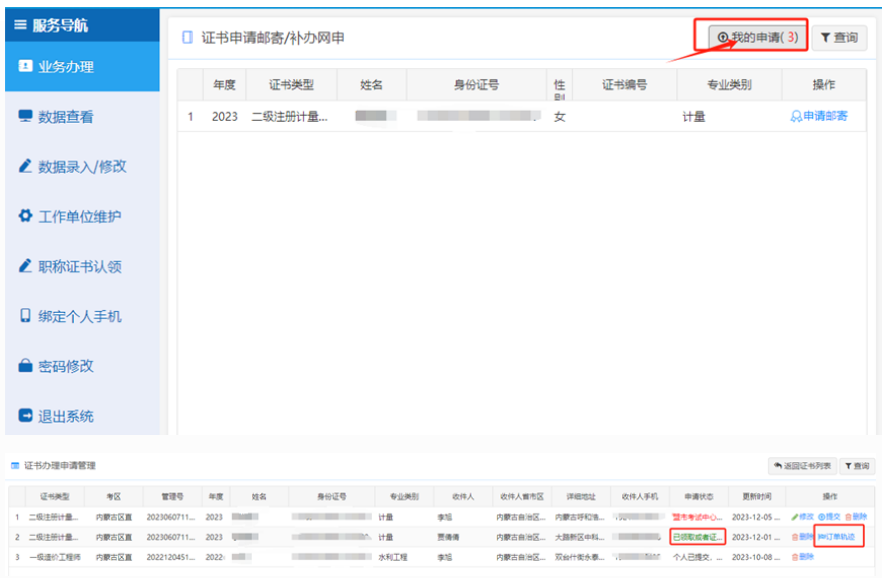Click 提交 in first application row
The height and width of the screenshot is (578, 882).
tap(829, 517)
